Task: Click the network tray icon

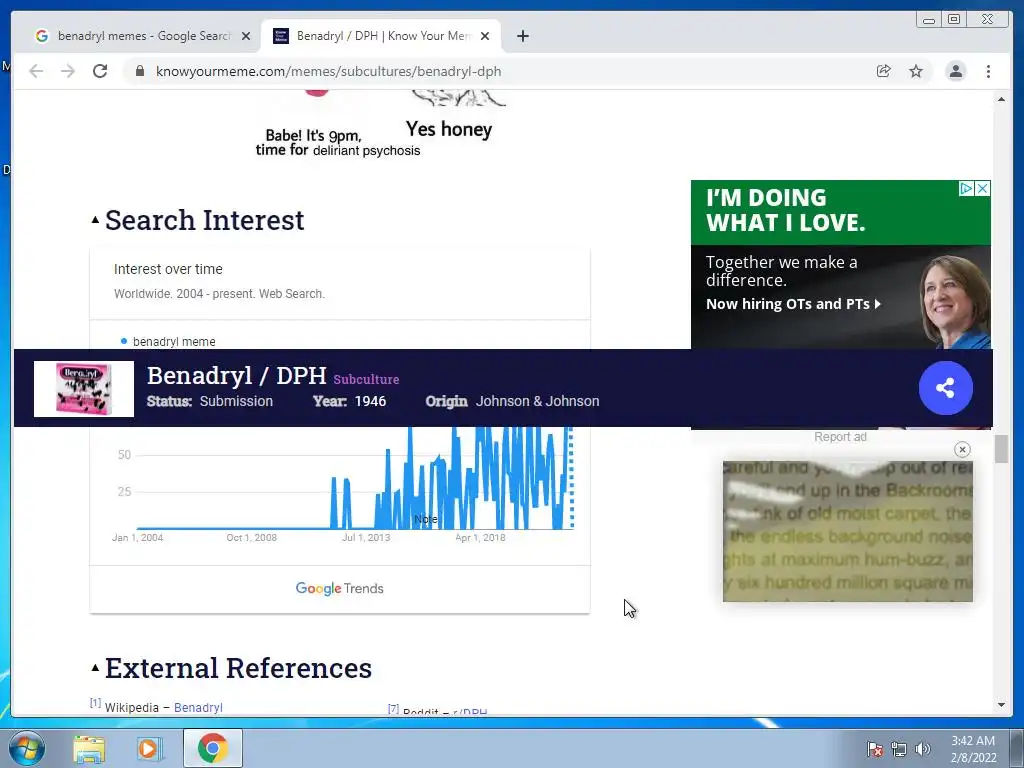Action: coord(899,749)
